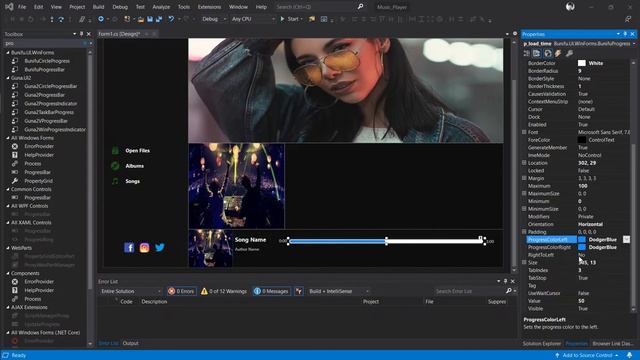Open the Build menu
The height and width of the screenshot is (360, 640).
pyautogui.click(x=98, y=7)
